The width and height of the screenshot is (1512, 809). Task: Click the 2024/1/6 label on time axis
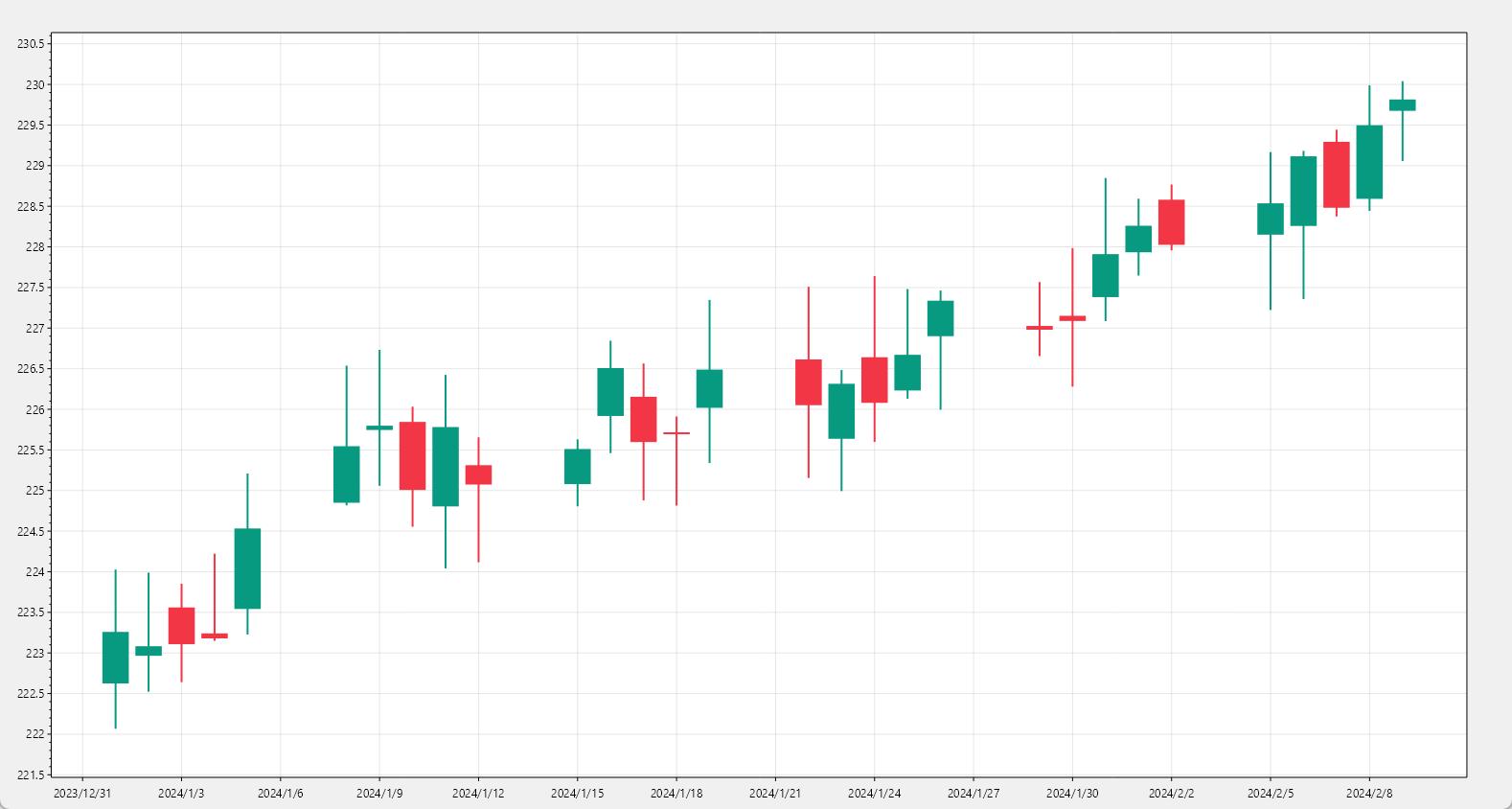(280, 794)
